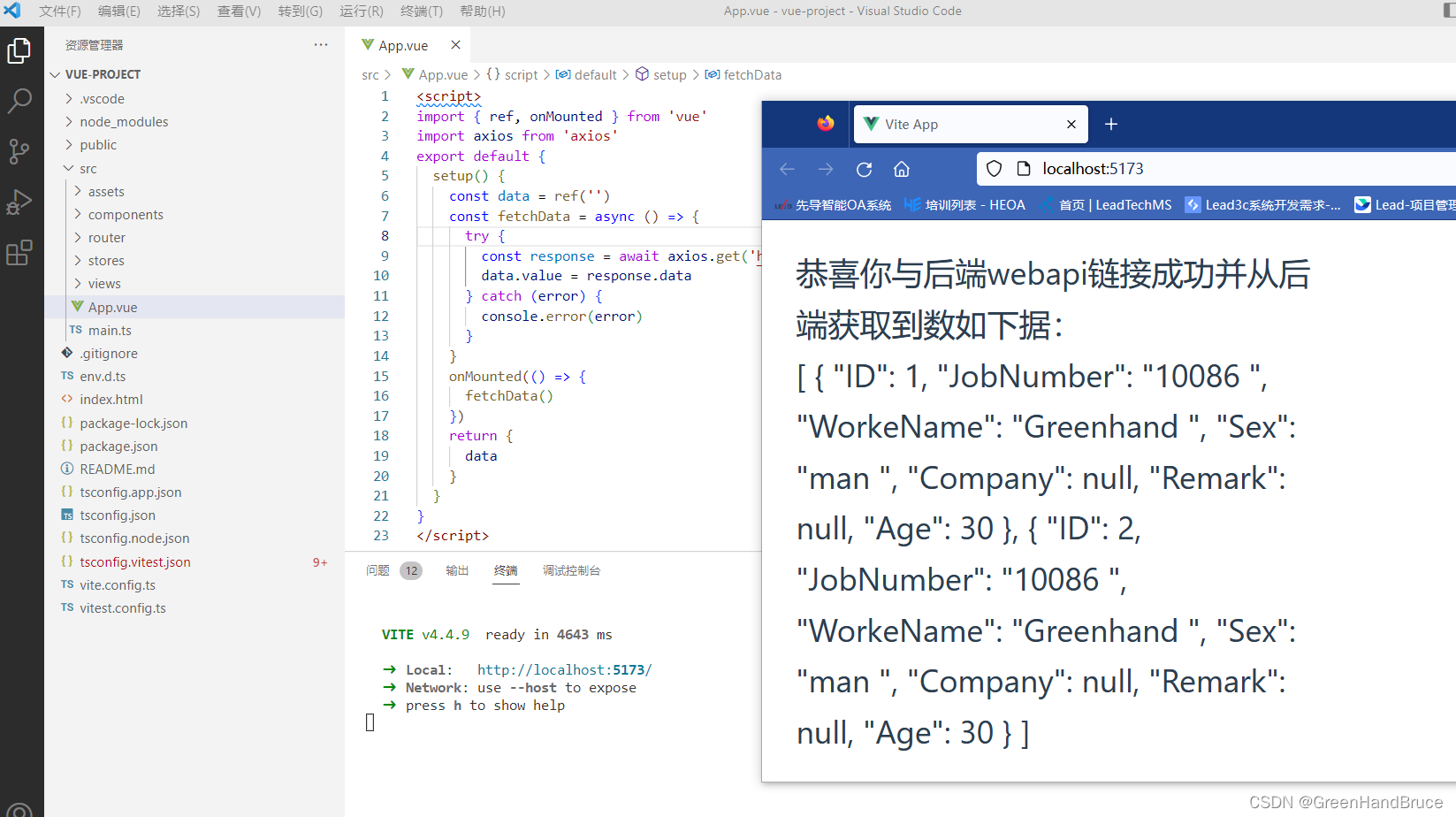The image size is (1456, 817).
Task: Reload the localhost page in browser
Action: point(865,169)
